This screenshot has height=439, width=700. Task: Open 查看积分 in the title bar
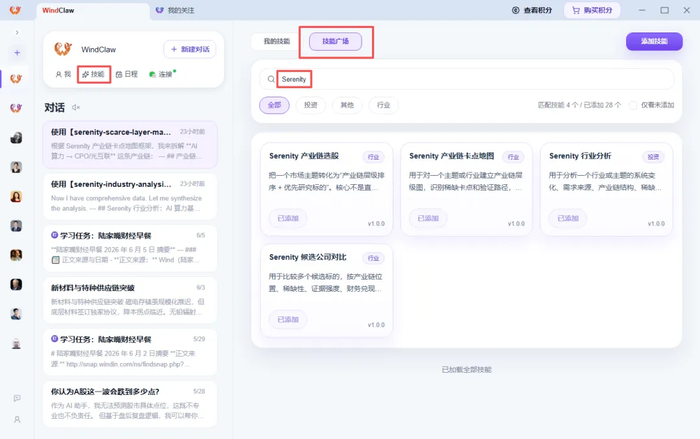532,10
